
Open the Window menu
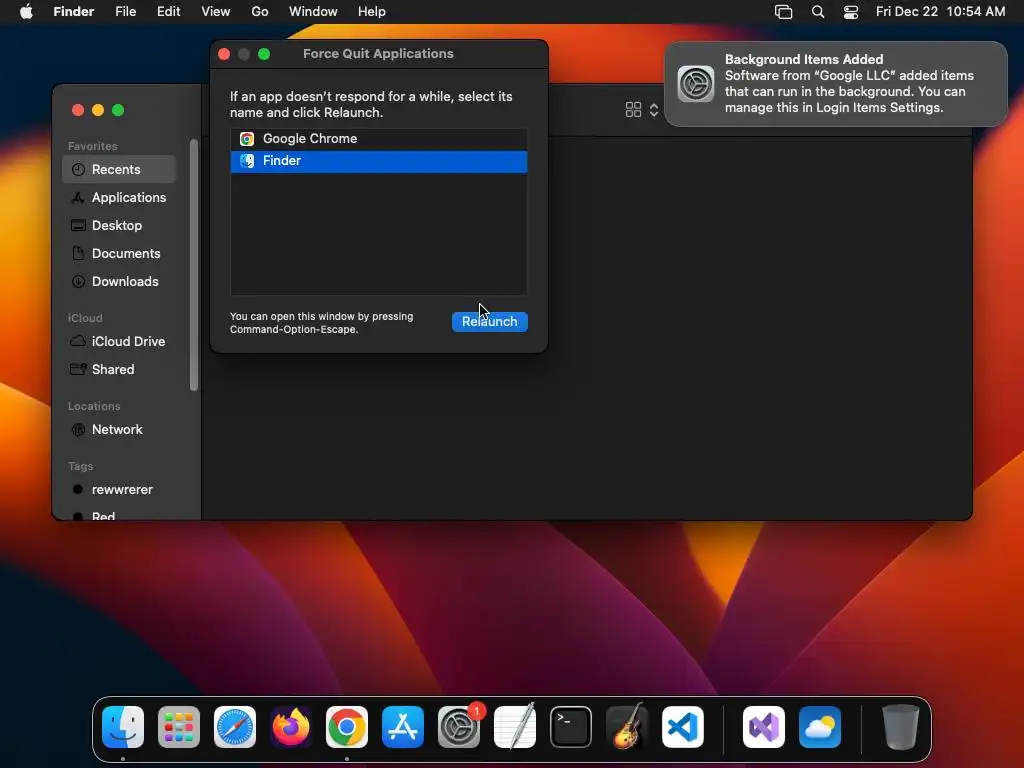click(313, 12)
